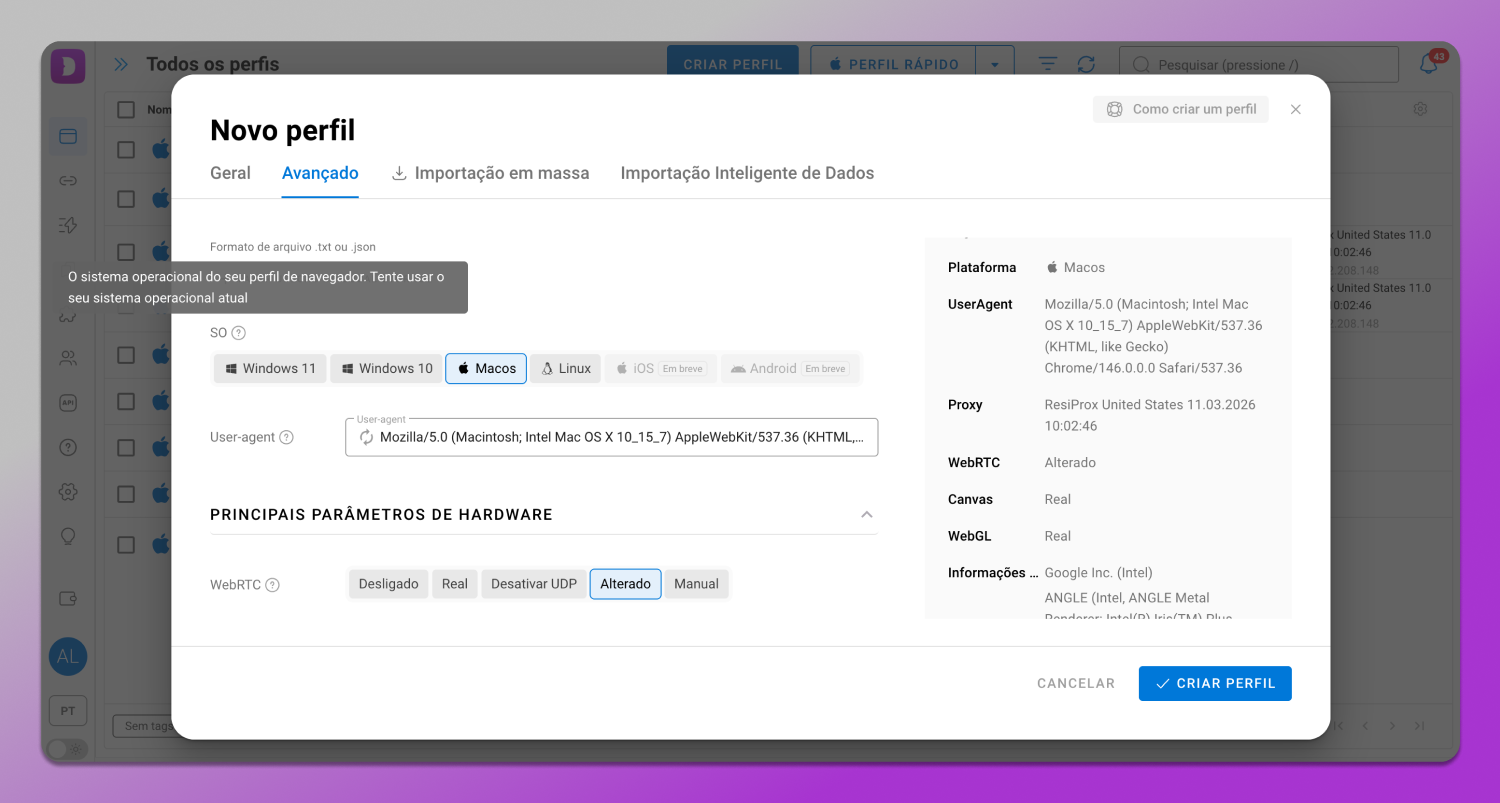Click the help icon beside WebRTC label

coord(272,585)
